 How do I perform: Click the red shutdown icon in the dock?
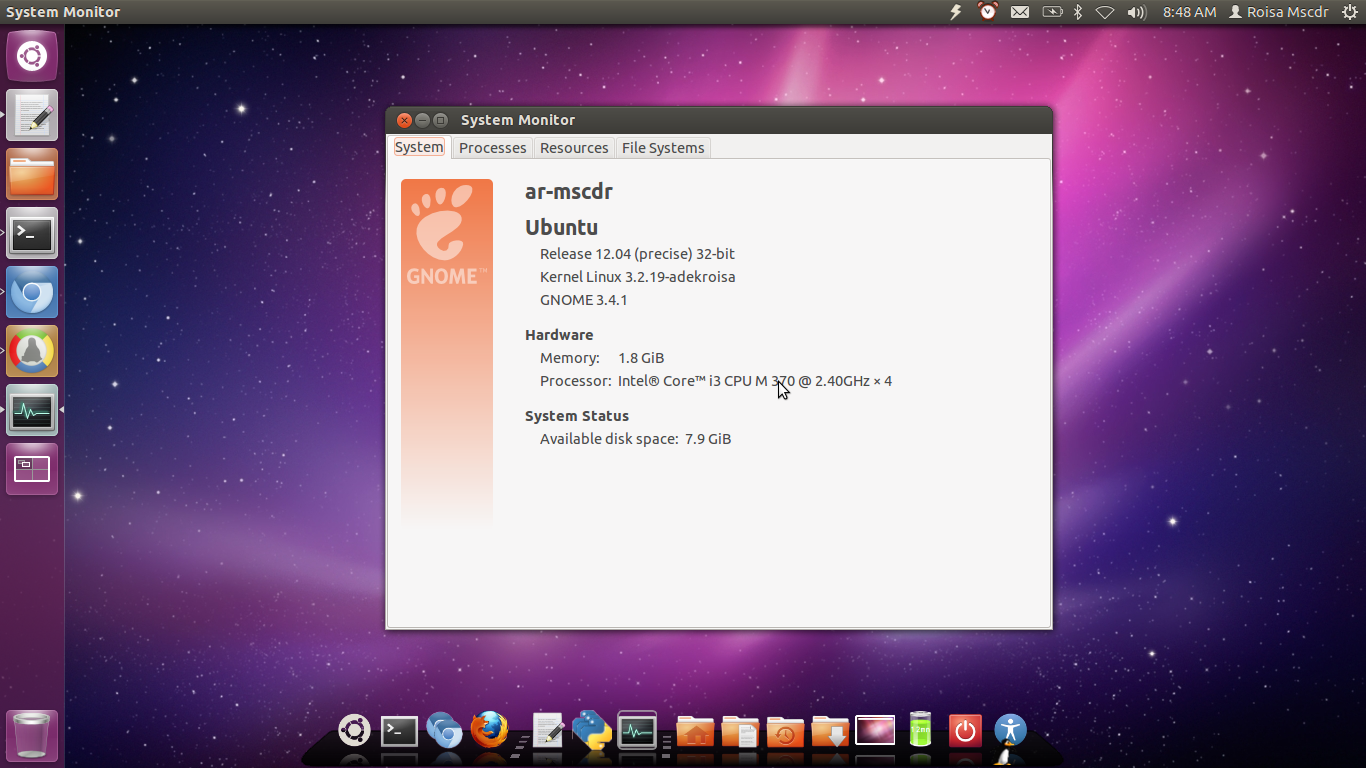(964, 731)
